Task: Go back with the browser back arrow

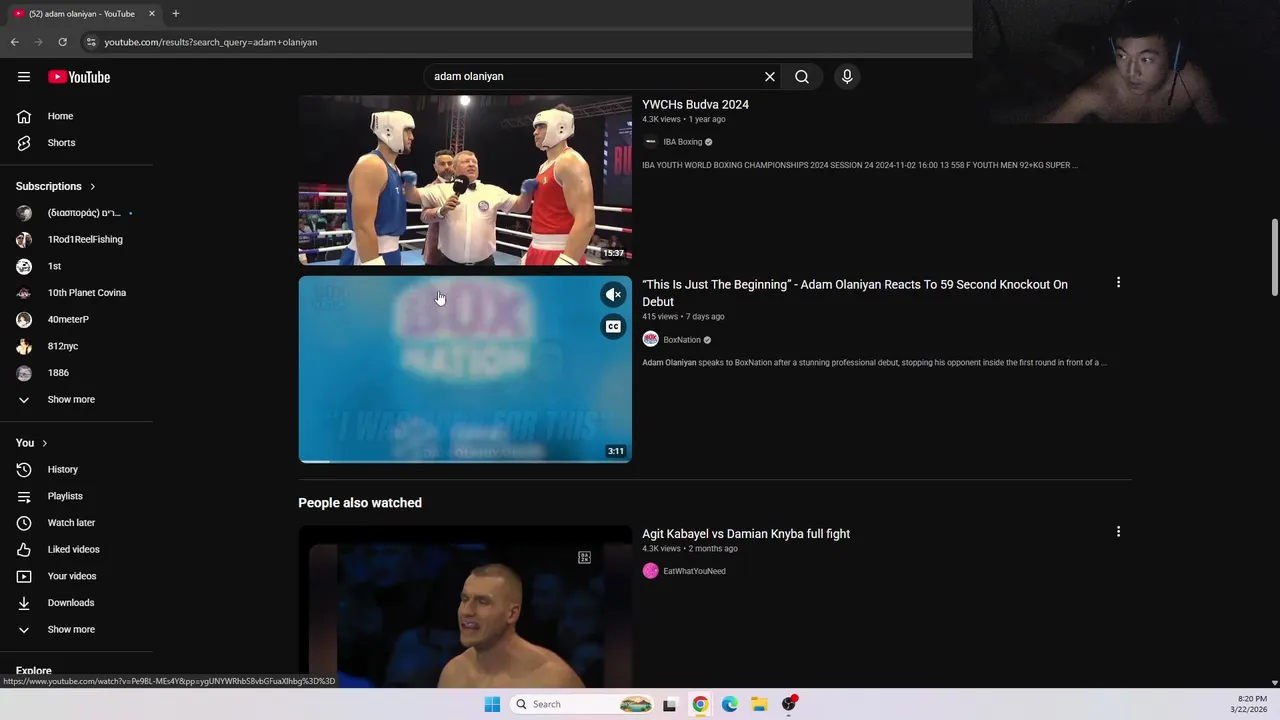Action: pos(15,42)
